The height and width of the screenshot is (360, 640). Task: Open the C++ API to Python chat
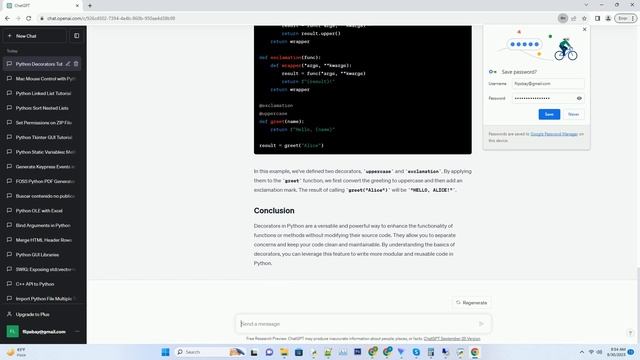point(42,284)
